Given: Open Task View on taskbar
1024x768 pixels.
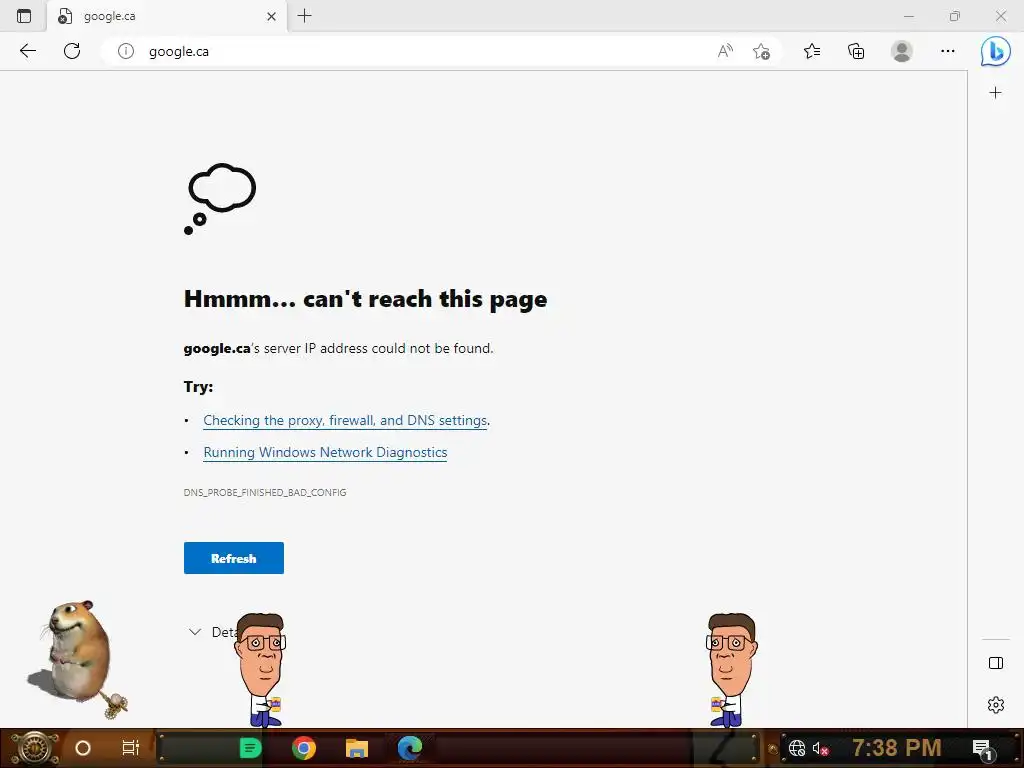Looking at the screenshot, I should point(131,748).
